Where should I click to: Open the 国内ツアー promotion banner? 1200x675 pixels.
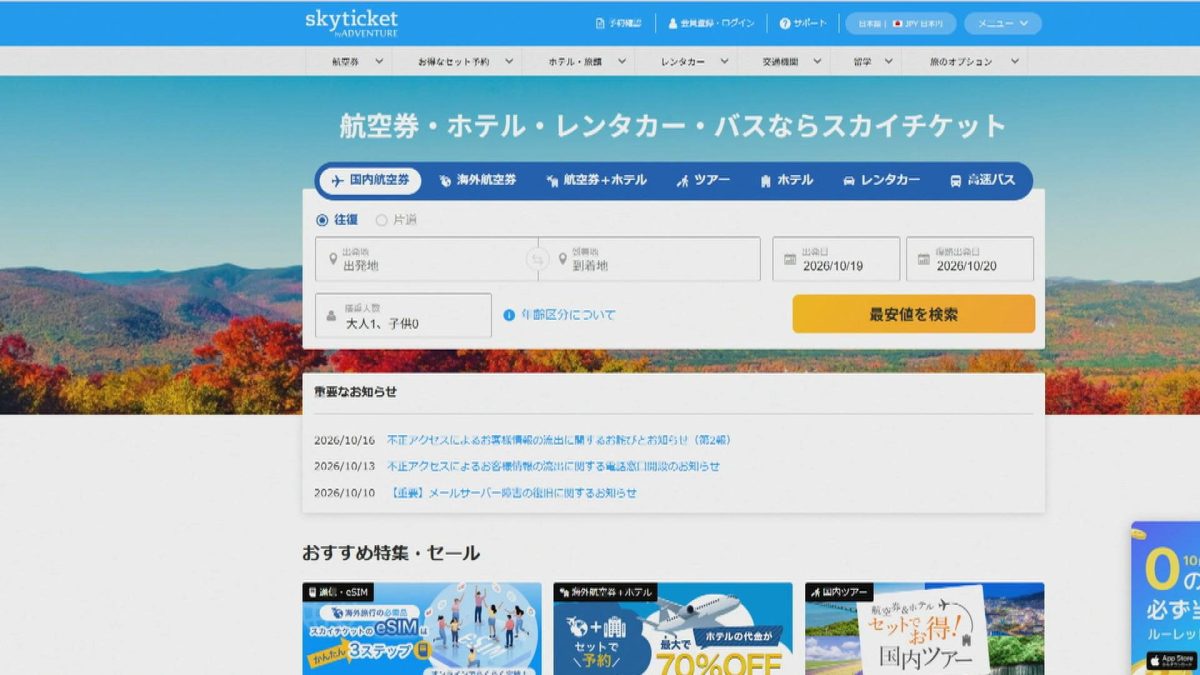point(925,629)
